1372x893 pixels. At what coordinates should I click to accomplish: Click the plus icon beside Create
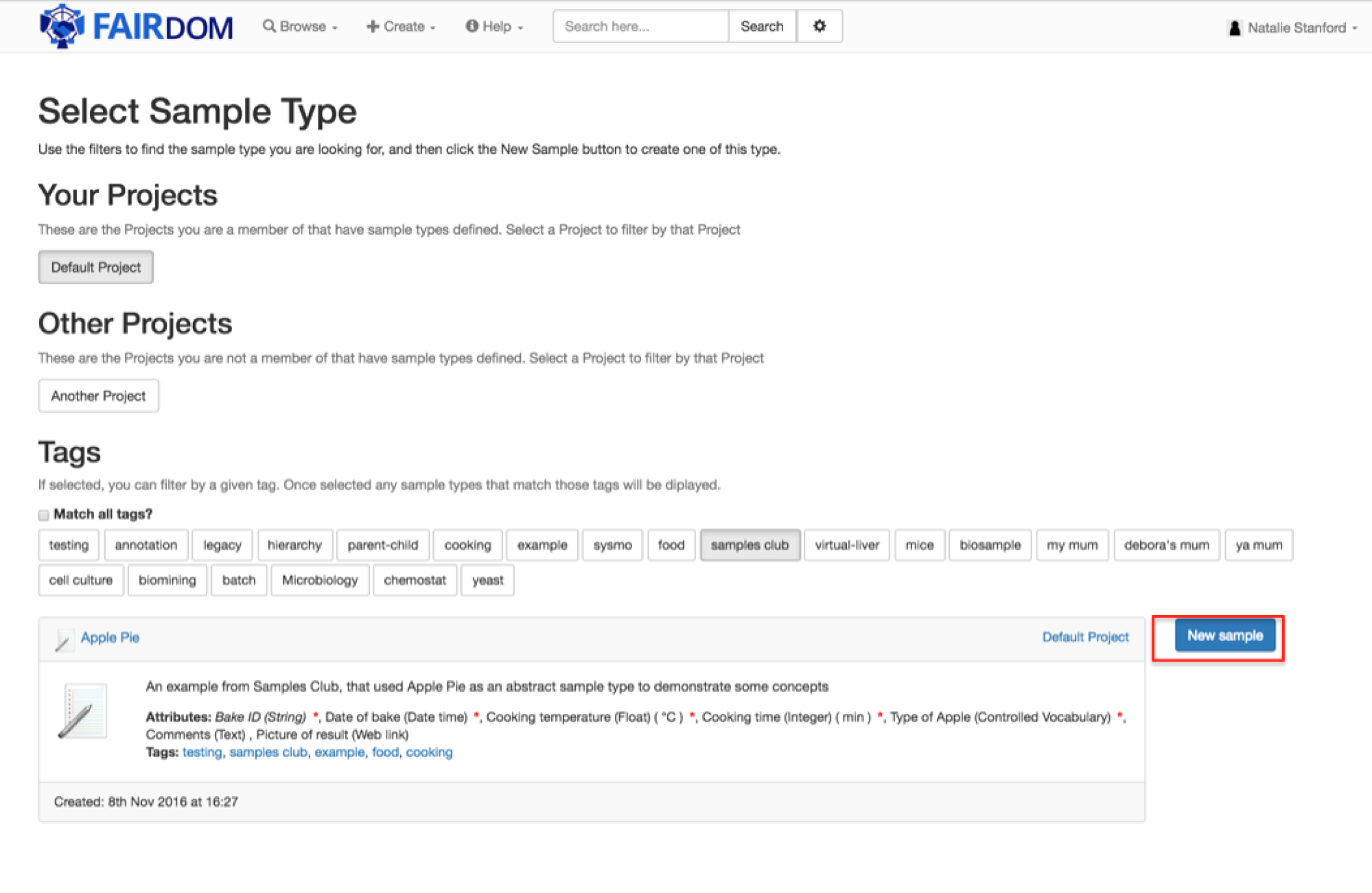[371, 25]
